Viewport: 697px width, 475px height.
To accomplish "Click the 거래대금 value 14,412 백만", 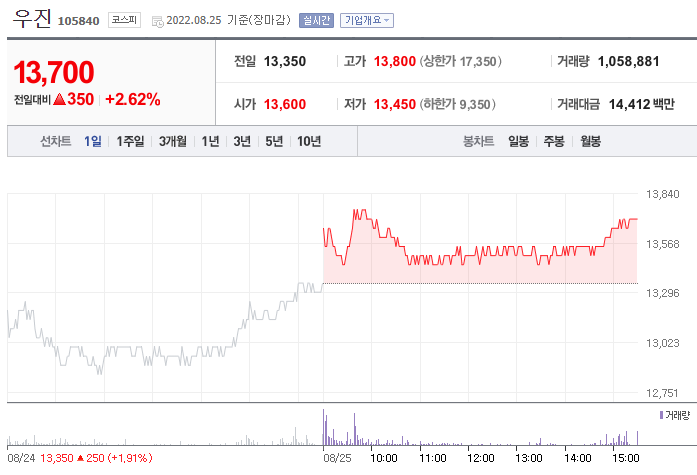I will (641, 104).
